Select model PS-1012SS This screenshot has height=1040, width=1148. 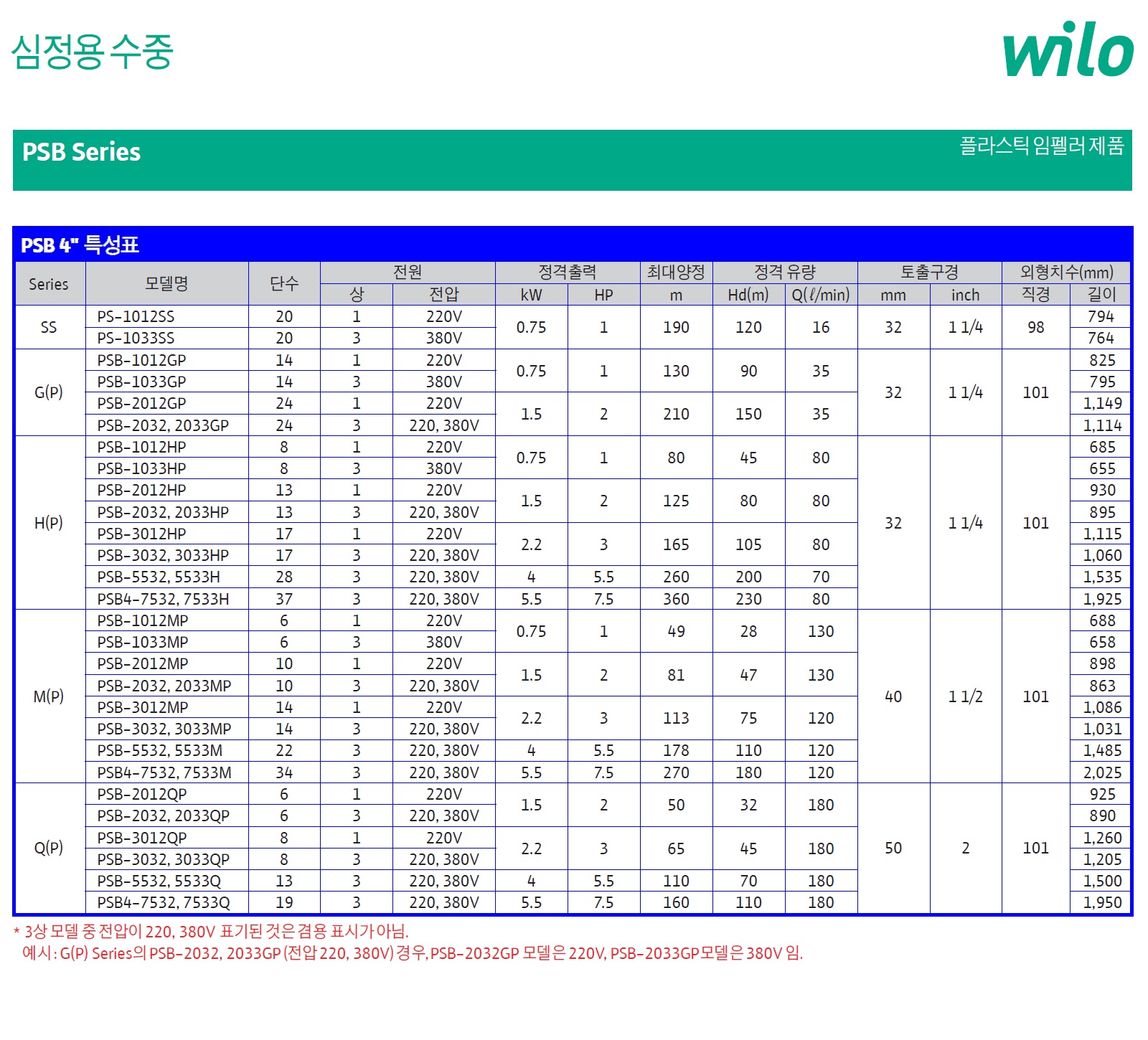pos(136,317)
